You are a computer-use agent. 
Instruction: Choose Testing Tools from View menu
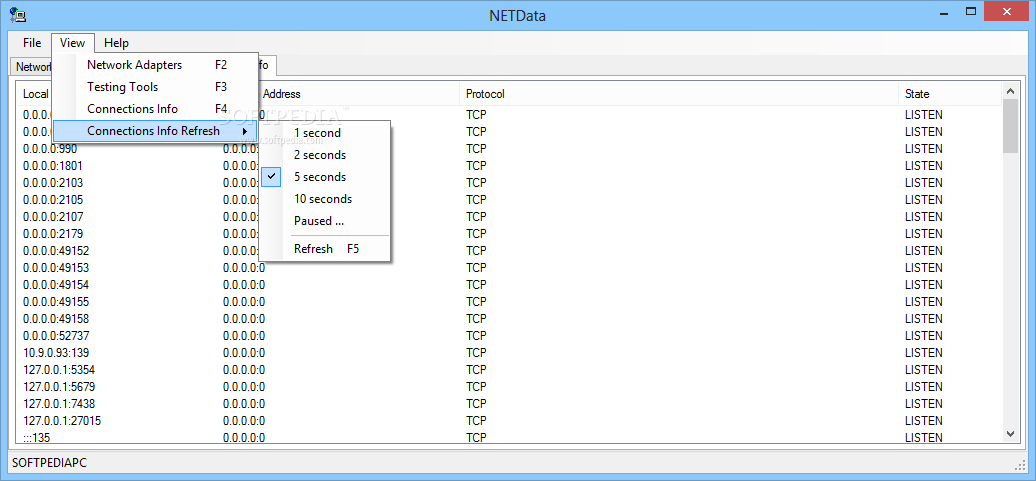click(x=155, y=87)
